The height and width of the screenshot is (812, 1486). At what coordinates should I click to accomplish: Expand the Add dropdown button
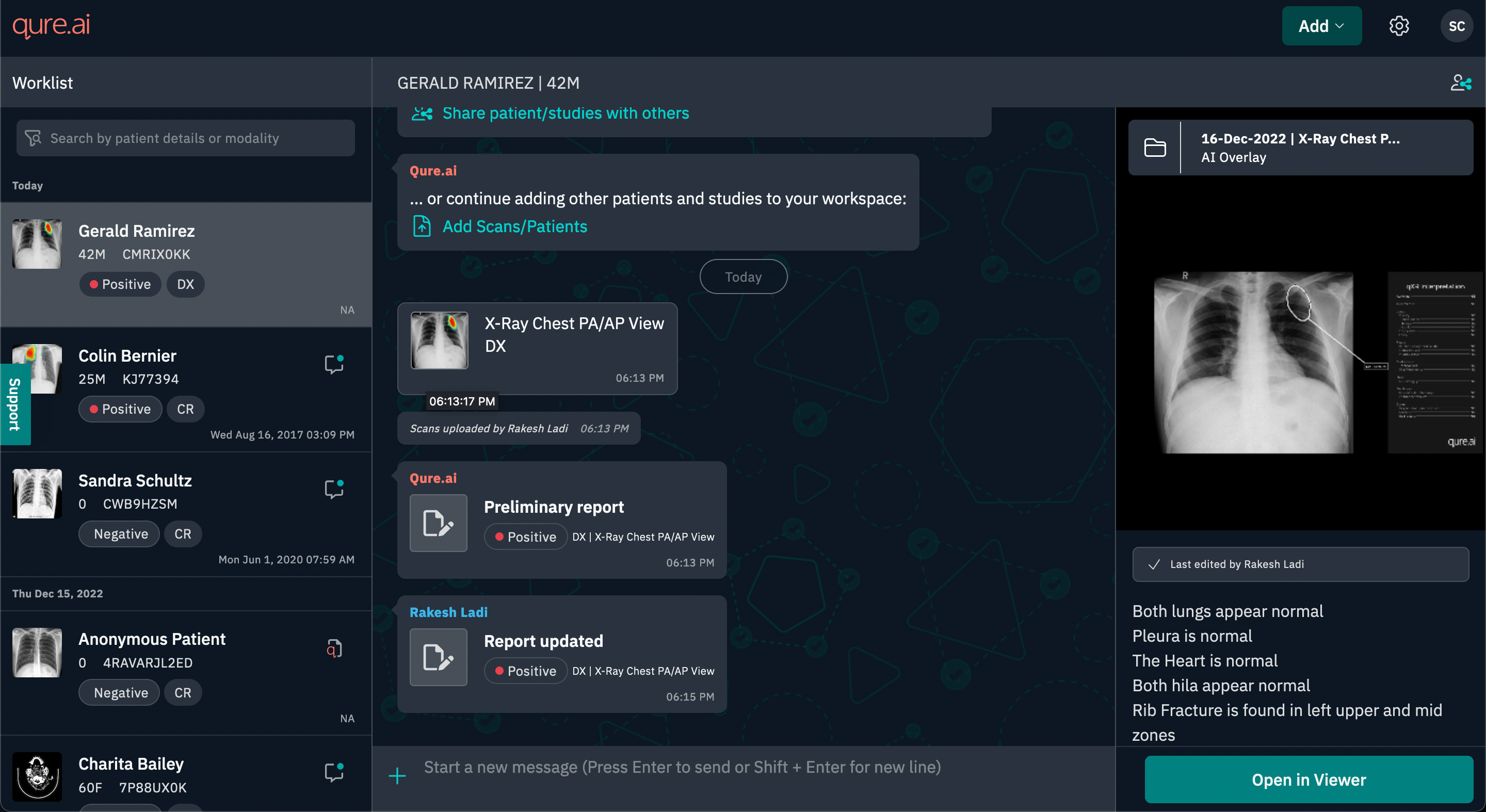pos(1321,26)
